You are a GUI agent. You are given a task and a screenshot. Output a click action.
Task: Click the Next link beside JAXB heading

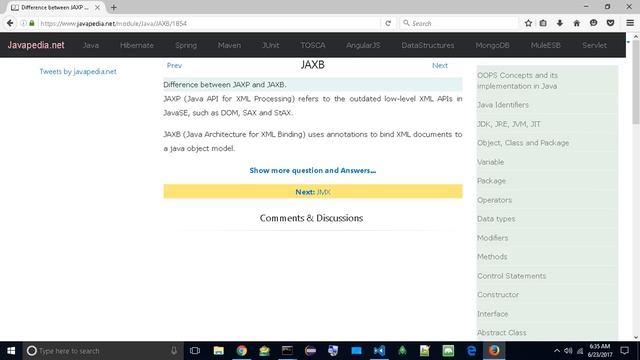[440, 65]
